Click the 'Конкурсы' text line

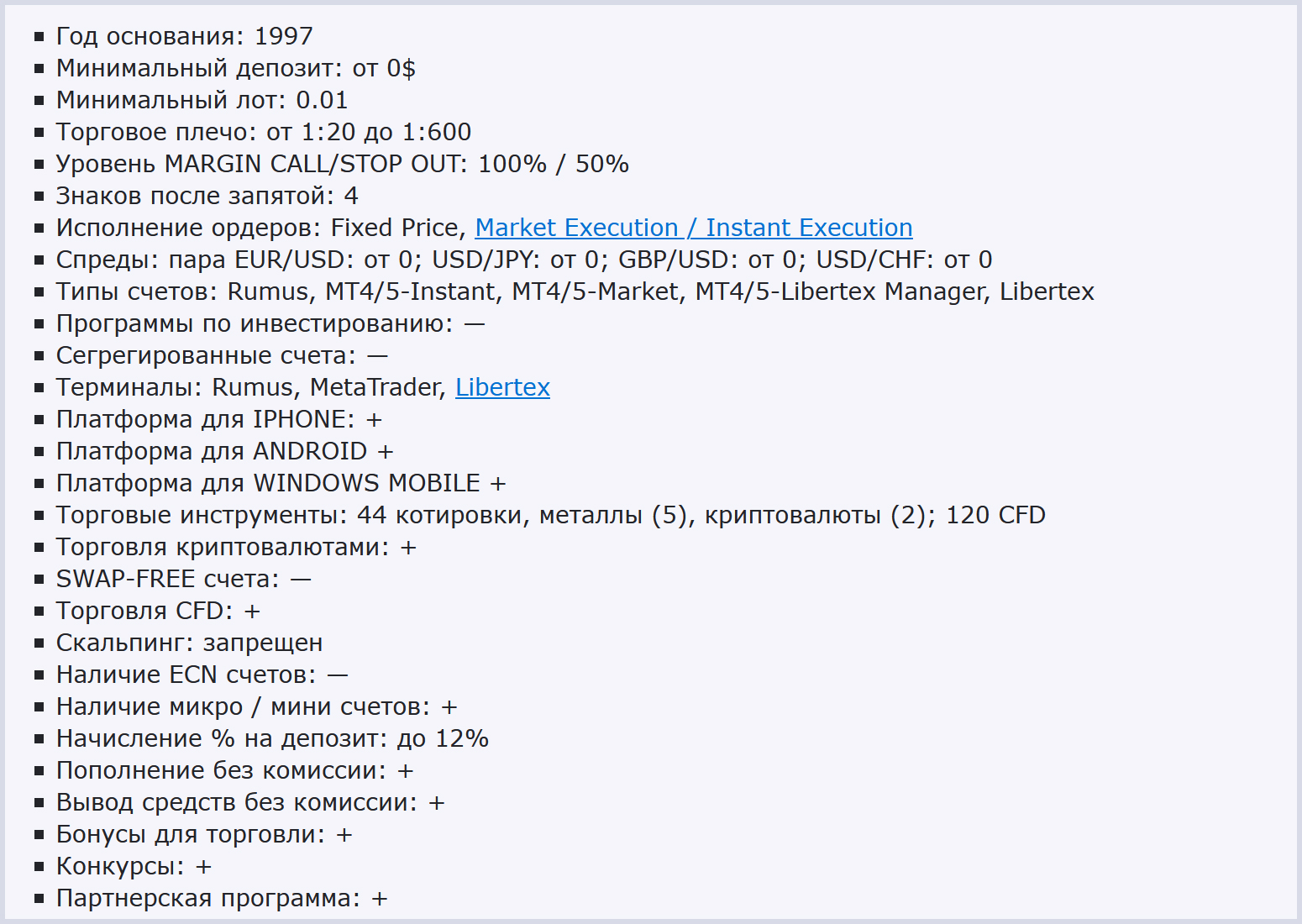(x=134, y=866)
